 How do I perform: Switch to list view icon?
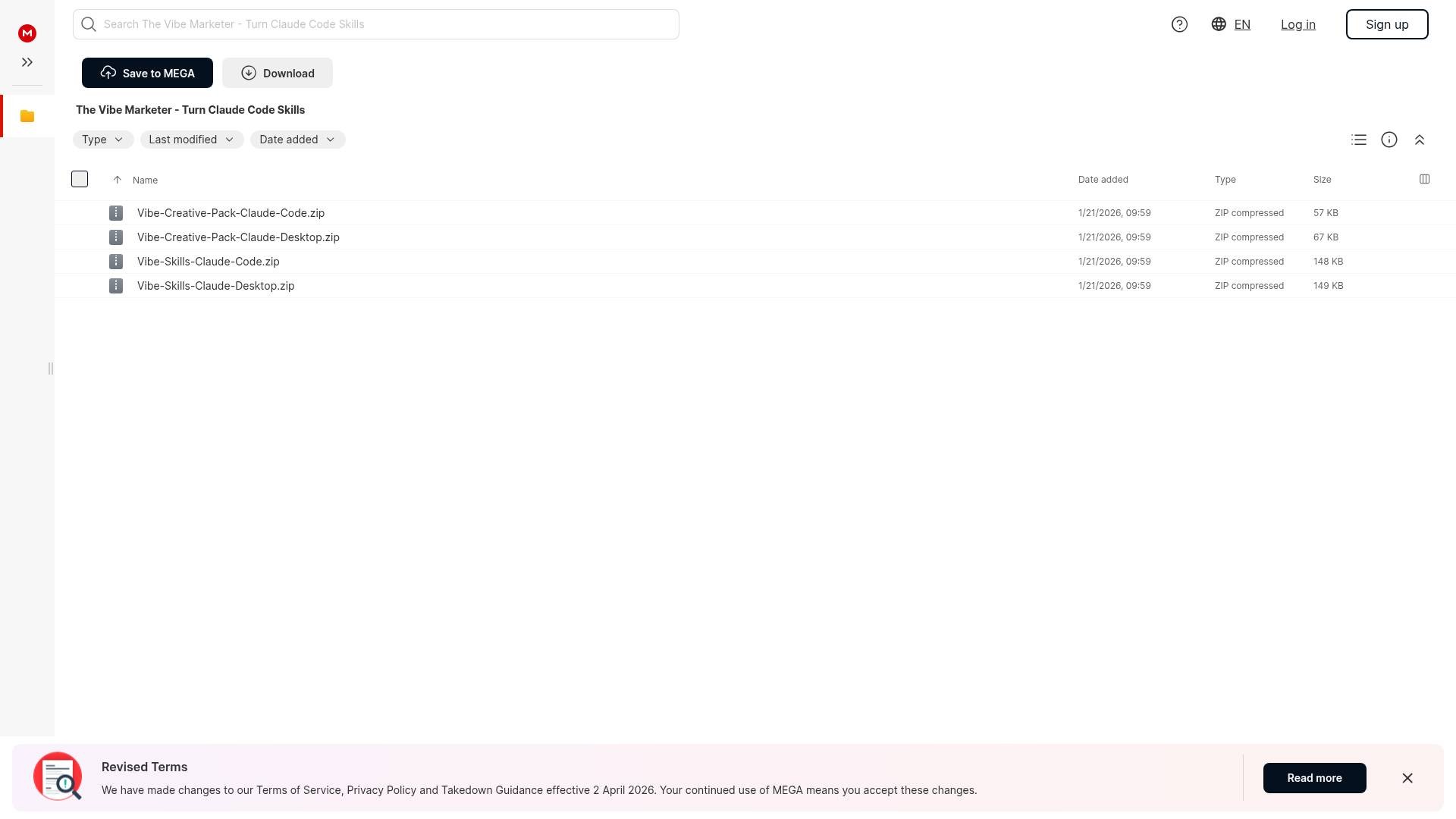tap(1359, 140)
